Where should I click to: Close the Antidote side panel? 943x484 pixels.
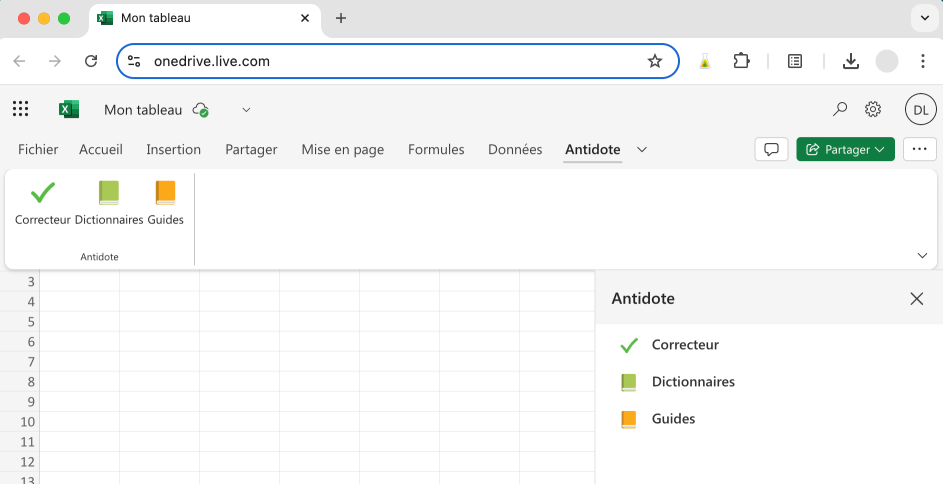pos(917,298)
